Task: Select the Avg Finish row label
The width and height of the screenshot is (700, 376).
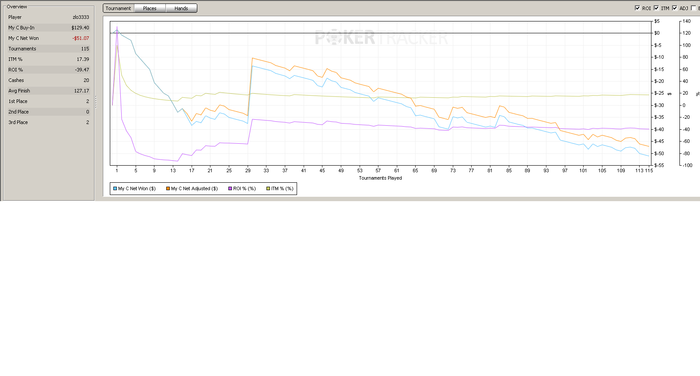Action: pyautogui.click(x=19, y=91)
